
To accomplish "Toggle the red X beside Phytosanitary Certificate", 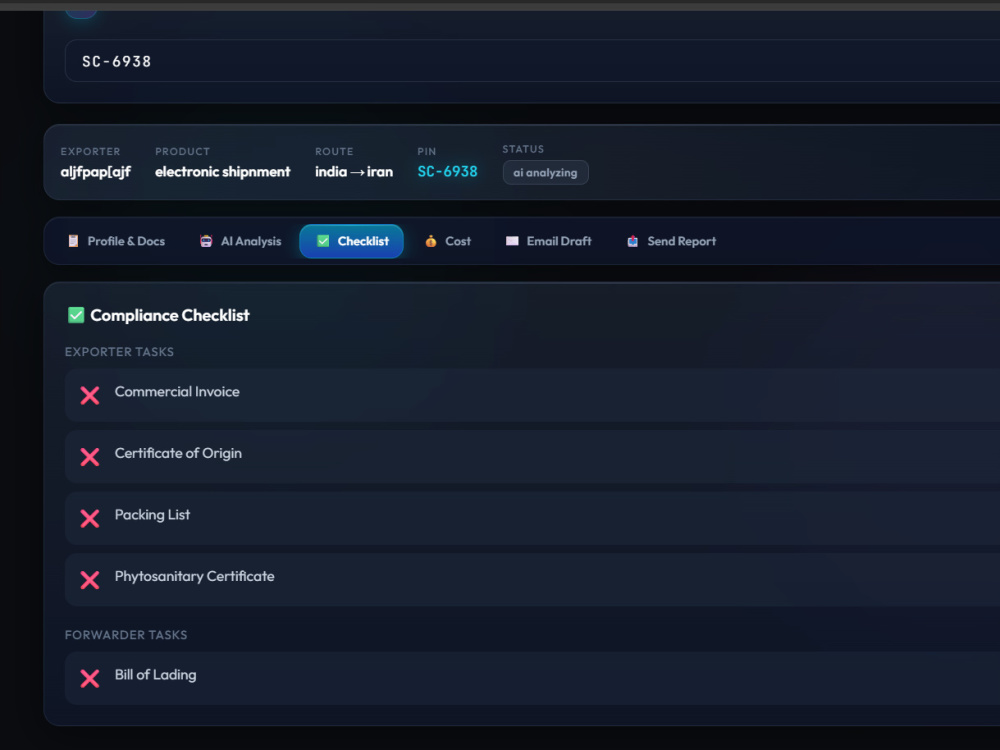I will [90, 580].
